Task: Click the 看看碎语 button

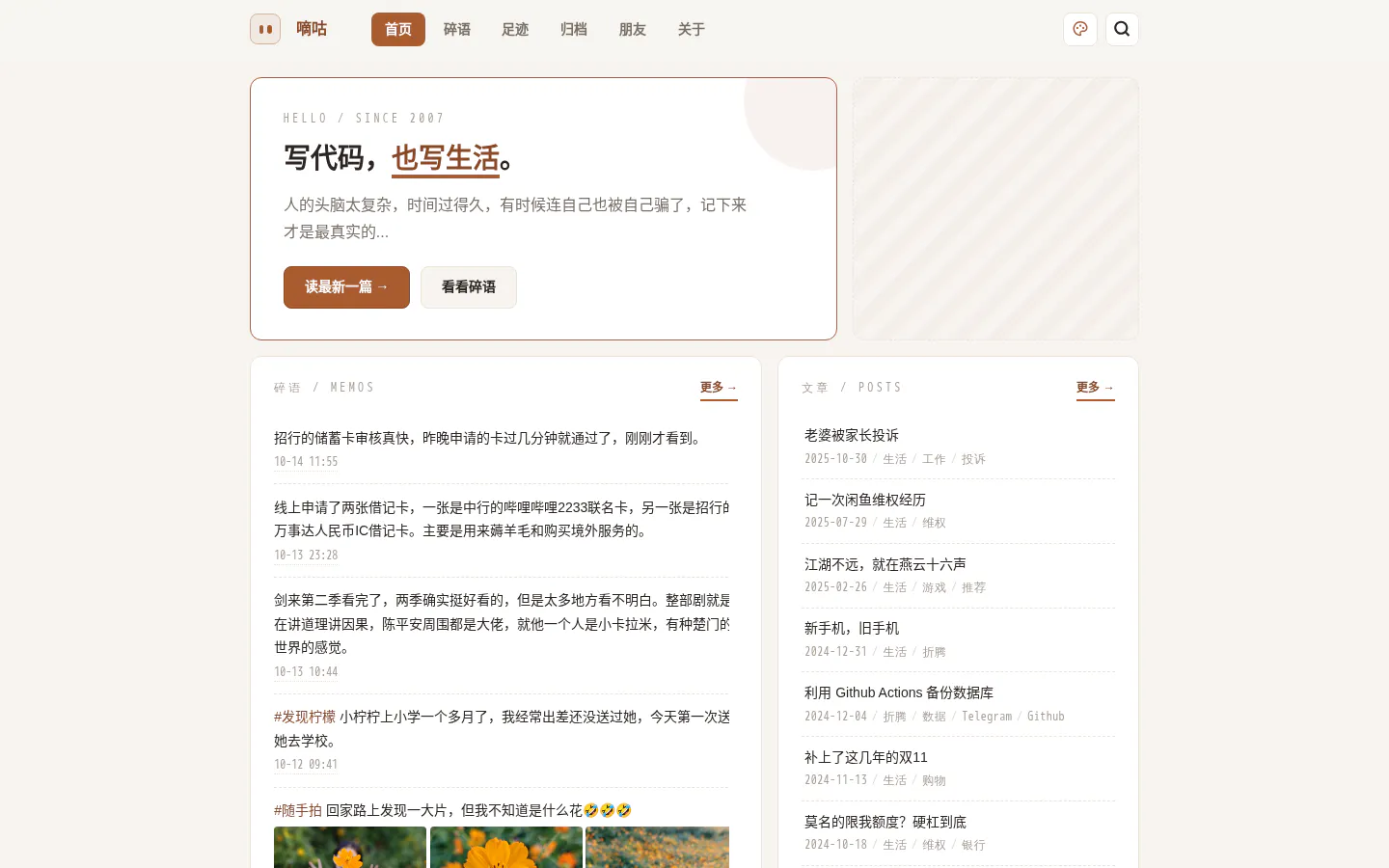Action: click(x=469, y=287)
